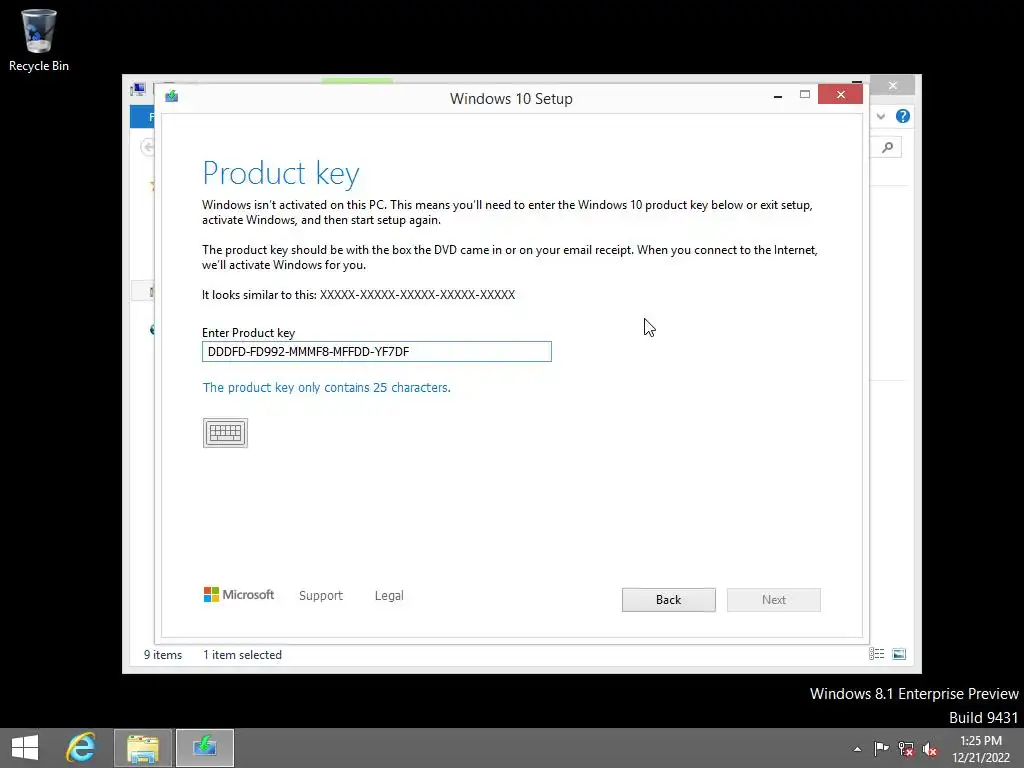Screen dimensions: 1024x768
Task: Click the '9 items' status text
Action: coord(163,654)
